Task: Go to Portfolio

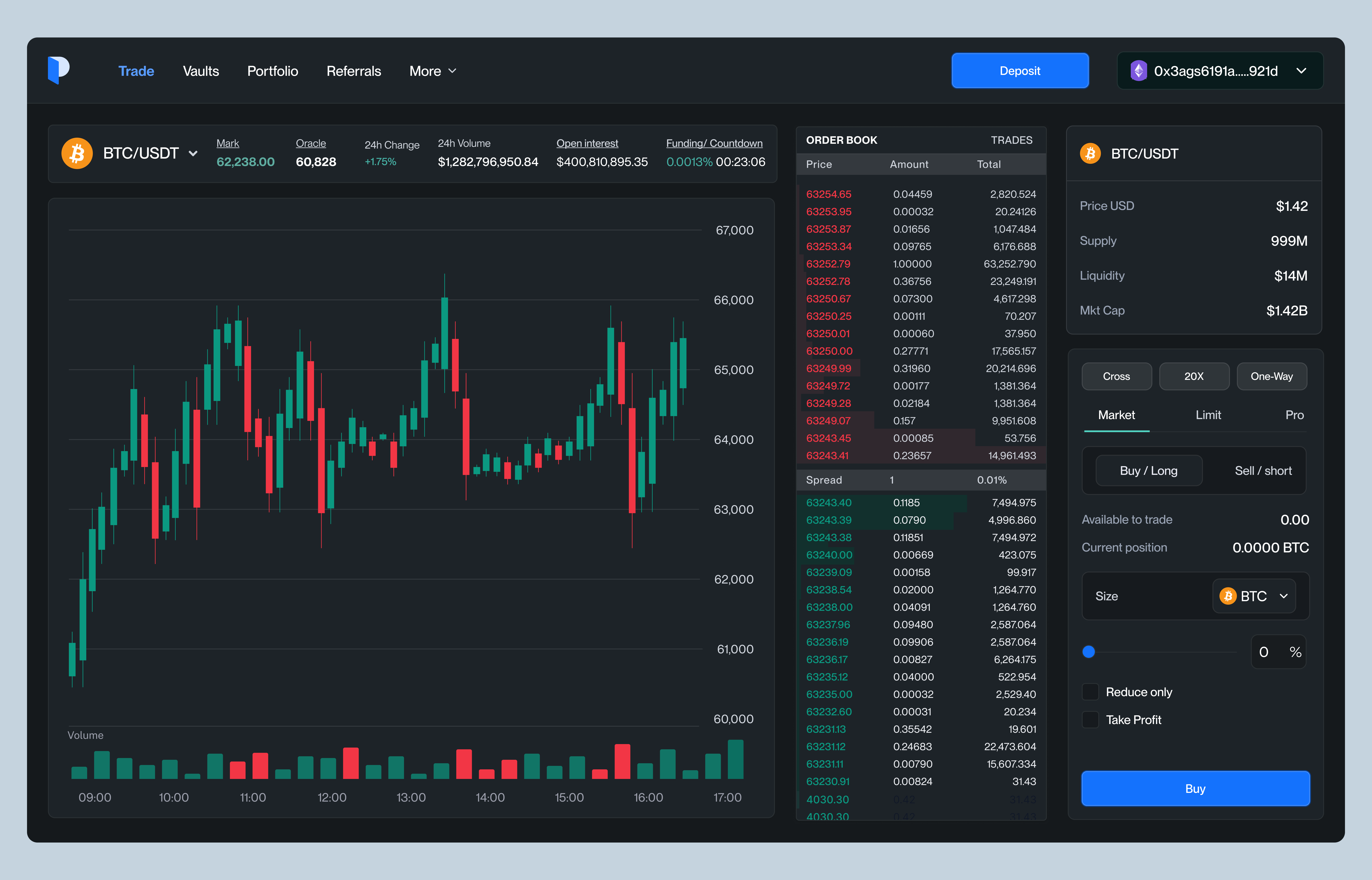Action: pos(273,71)
